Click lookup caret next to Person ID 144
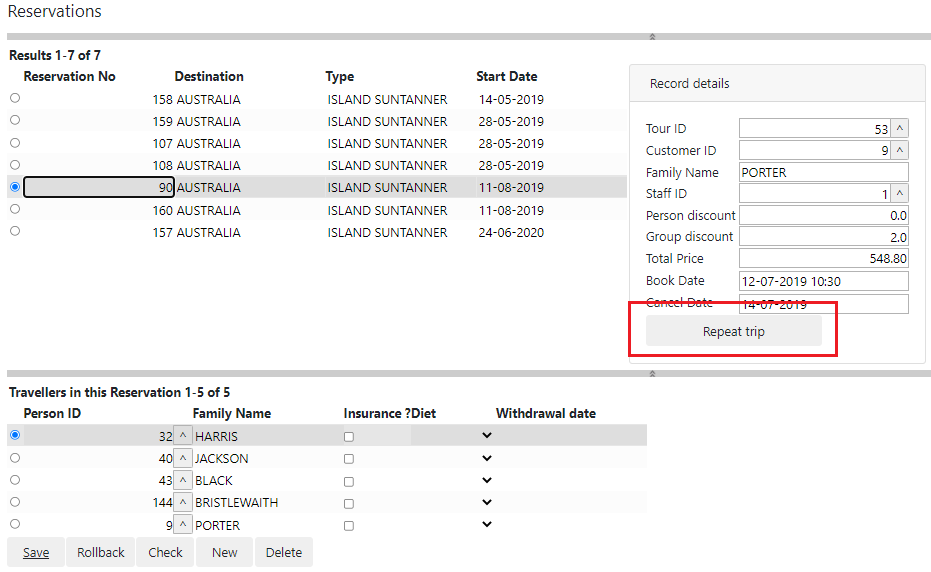 coord(183,502)
